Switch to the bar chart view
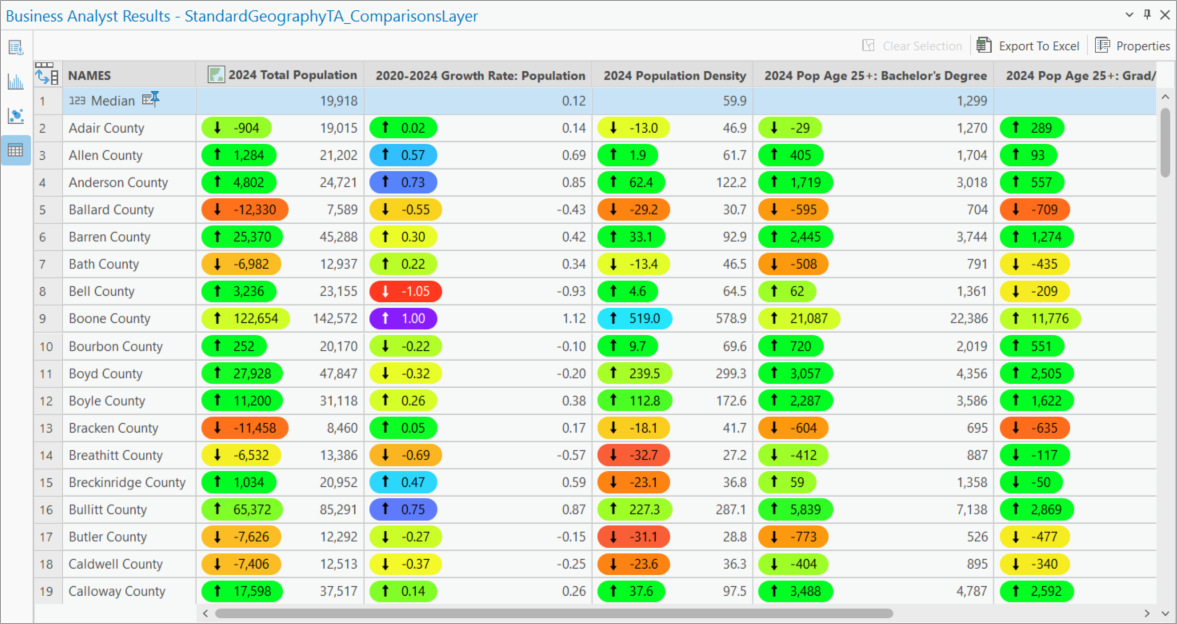Image resolution: width=1177 pixels, height=624 pixels. (x=14, y=81)
